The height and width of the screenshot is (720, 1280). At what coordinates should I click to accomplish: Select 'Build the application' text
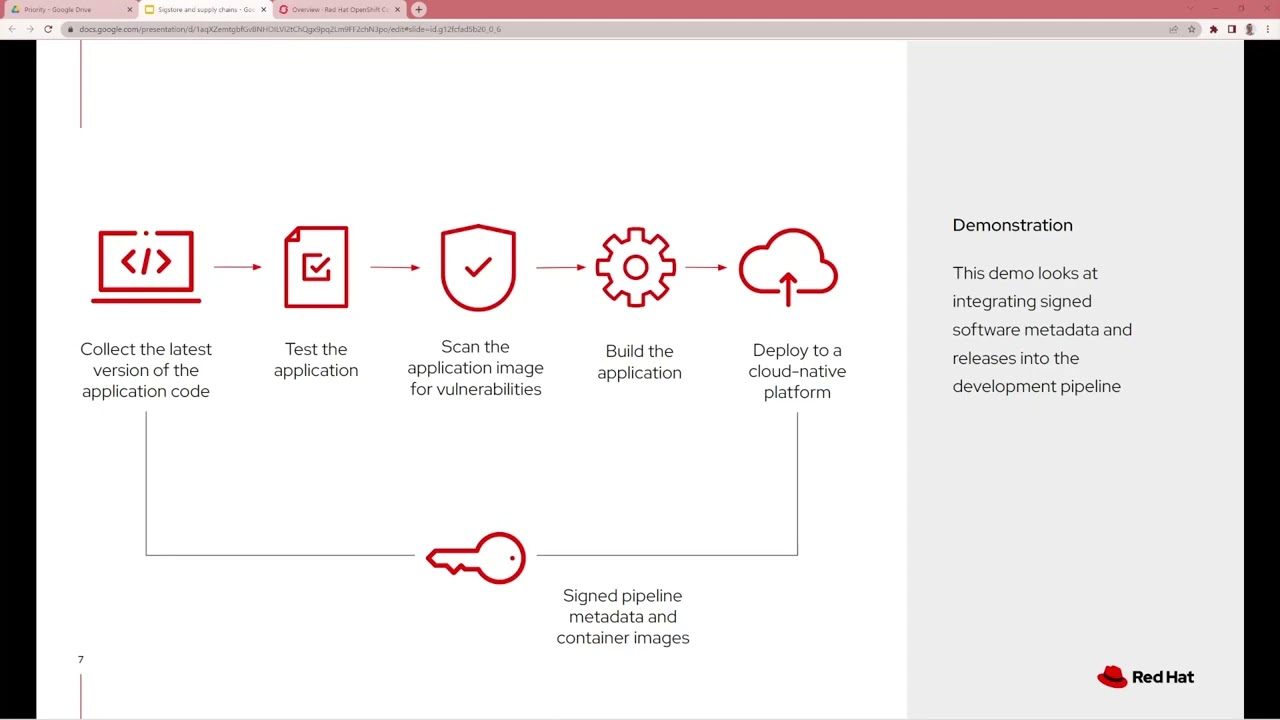tap(640, 362)
